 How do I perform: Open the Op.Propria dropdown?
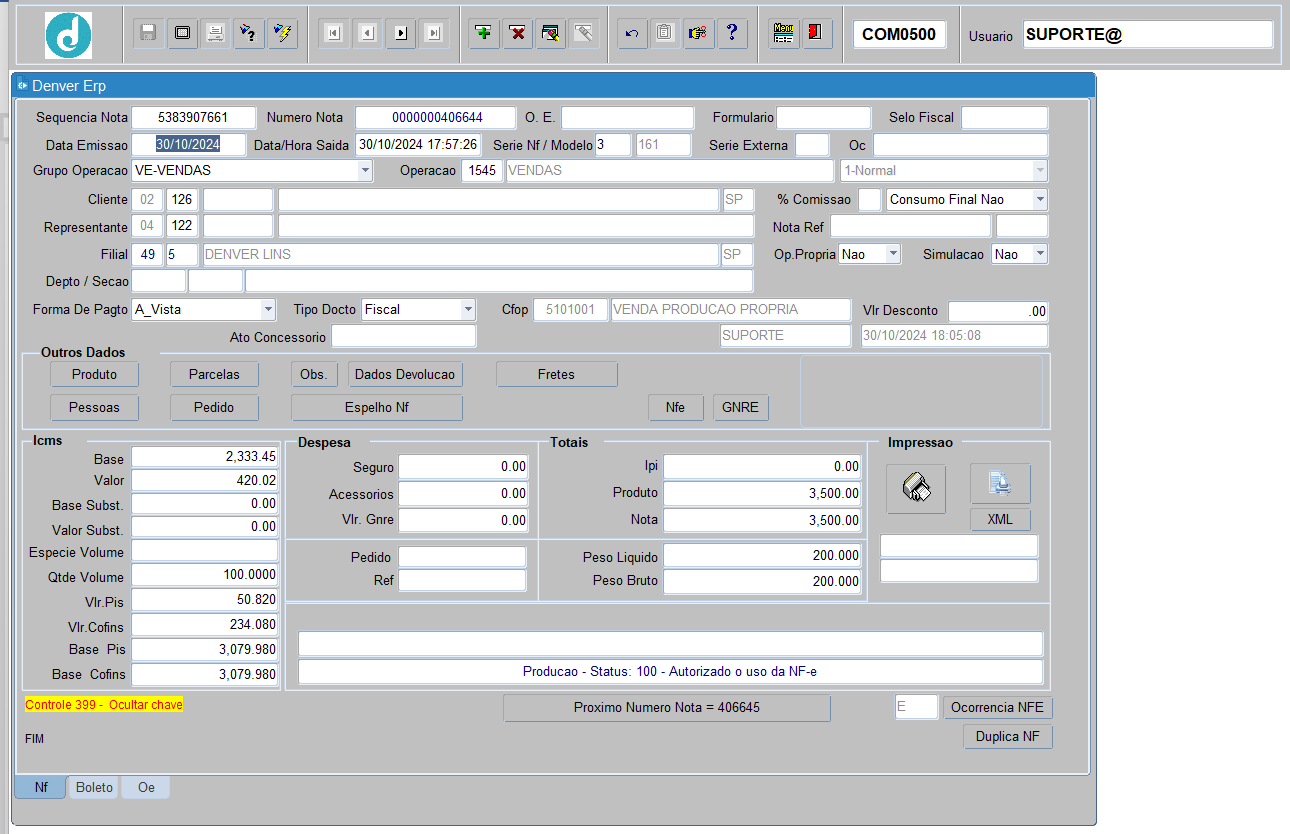(893, 254)
